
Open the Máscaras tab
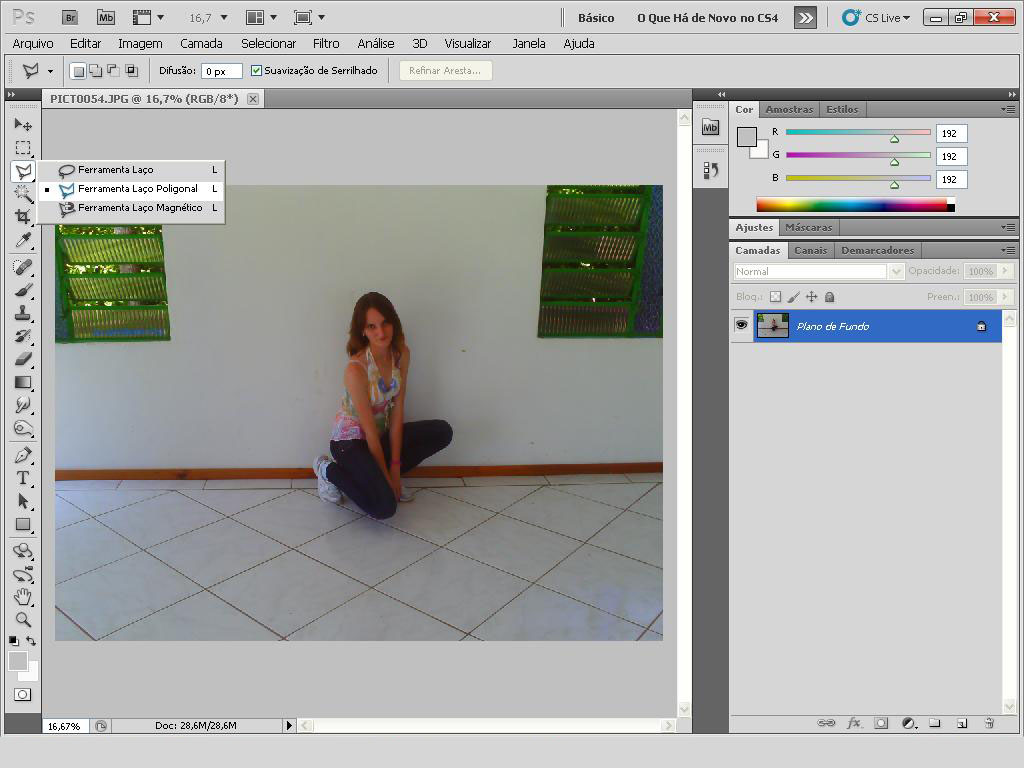click(808, 227)
